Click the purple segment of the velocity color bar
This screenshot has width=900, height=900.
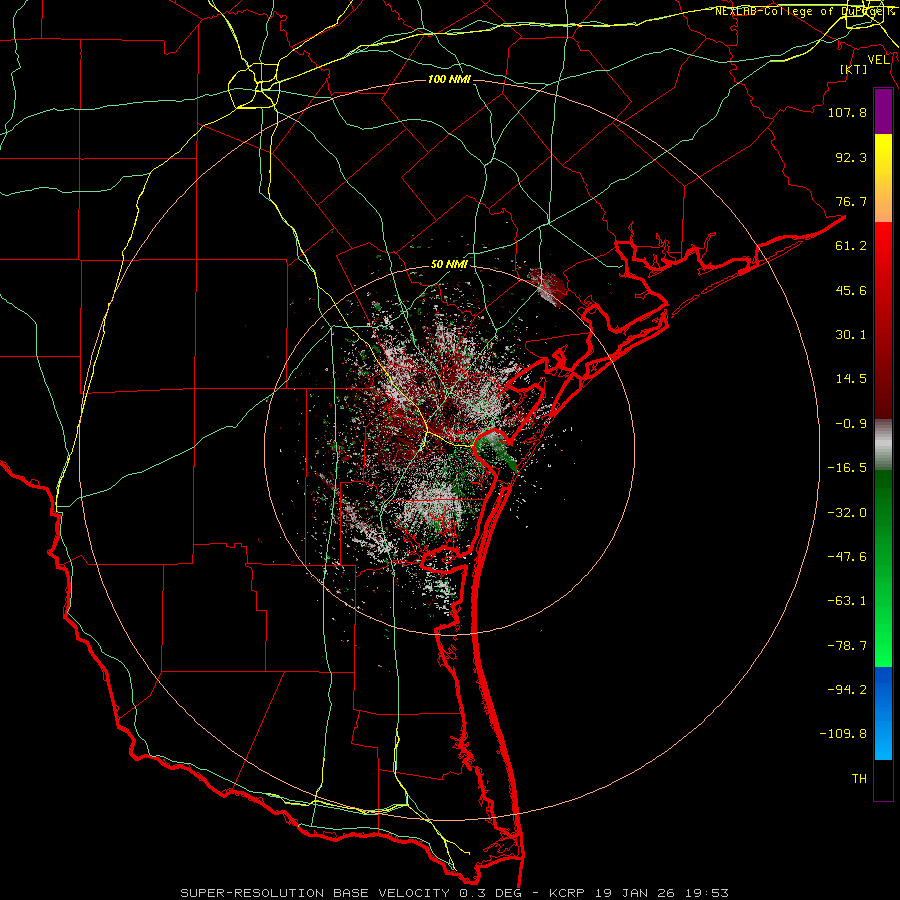883,111
